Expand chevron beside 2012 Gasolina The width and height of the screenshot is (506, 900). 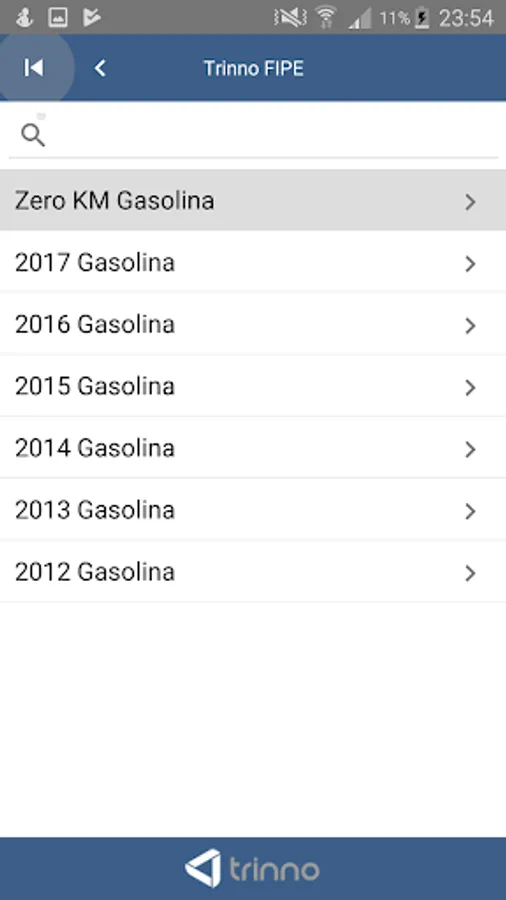470,573
